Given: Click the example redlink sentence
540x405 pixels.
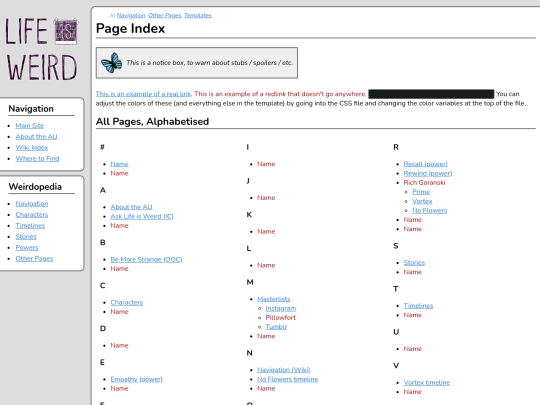Looking at the screenshot, I should pos(280,94).
